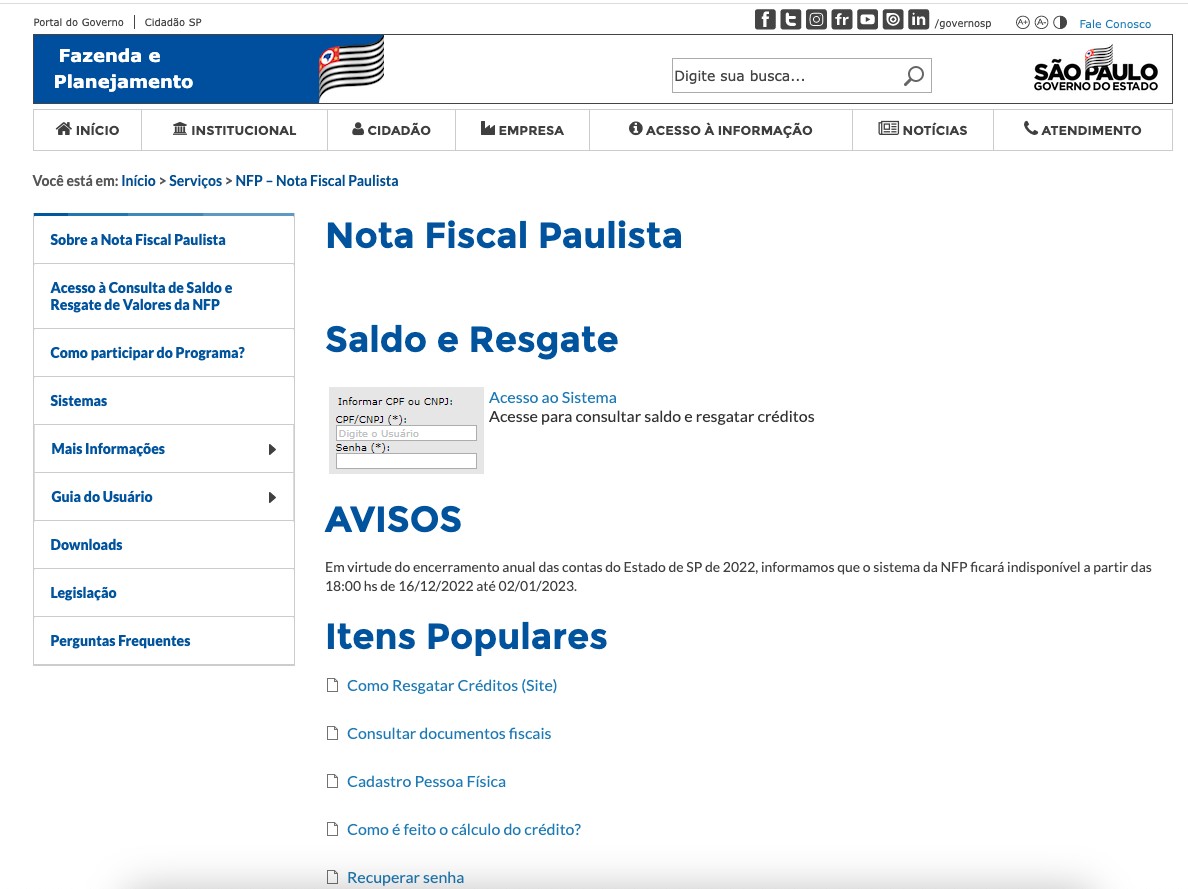
Task: Click the Digite sua busca search field
Action: click(786, 76)
